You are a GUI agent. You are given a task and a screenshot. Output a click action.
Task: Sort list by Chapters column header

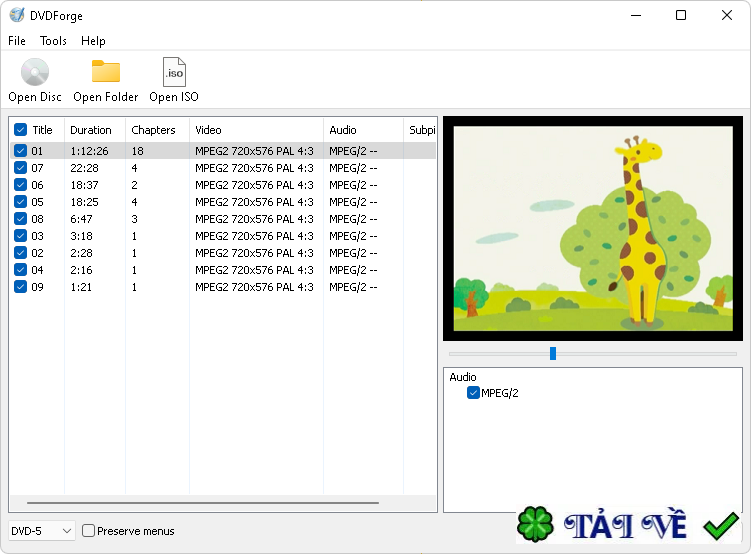(153, 130)
